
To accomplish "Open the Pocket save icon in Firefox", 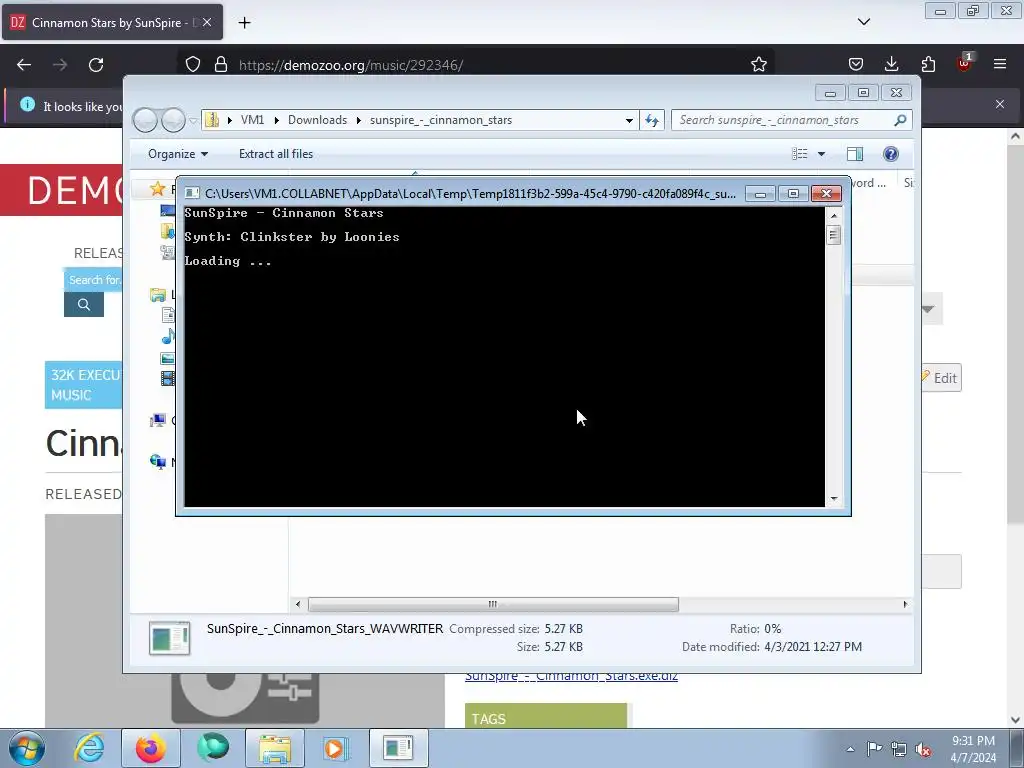I will [856, 65].
